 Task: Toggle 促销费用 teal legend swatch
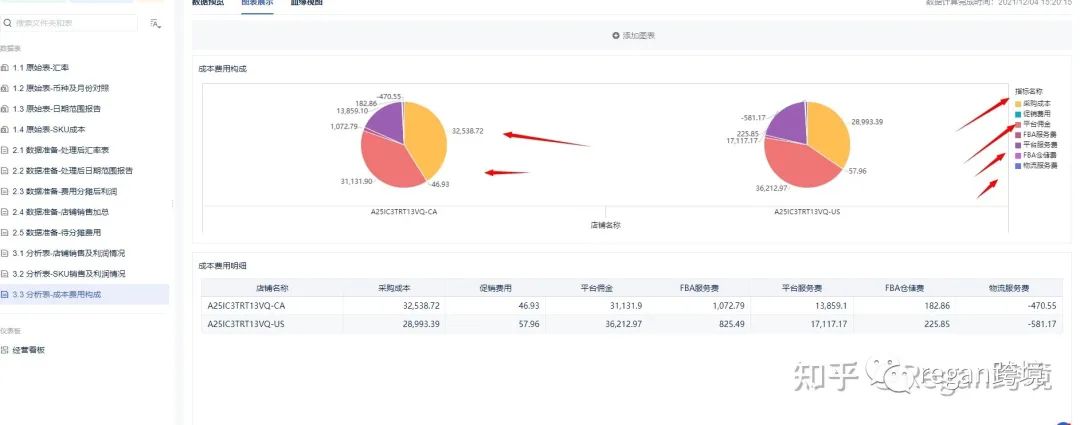(x=1019, y=114)
